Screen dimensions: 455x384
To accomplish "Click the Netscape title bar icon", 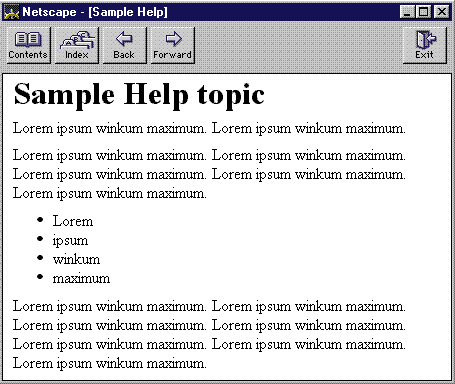I will coord(11,12).
